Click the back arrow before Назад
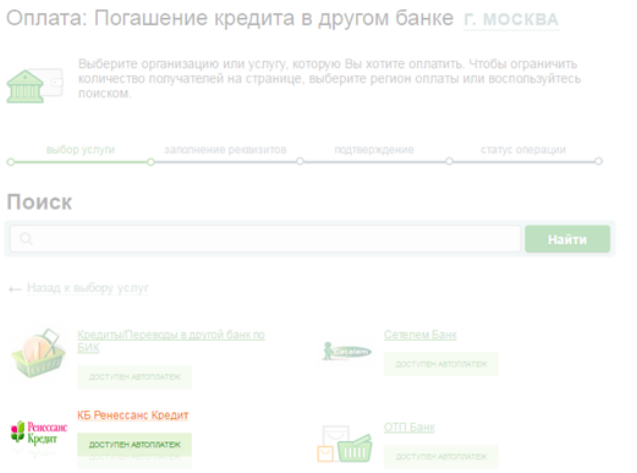The width and height of the screenshot is (637, 473). point(14,288)
